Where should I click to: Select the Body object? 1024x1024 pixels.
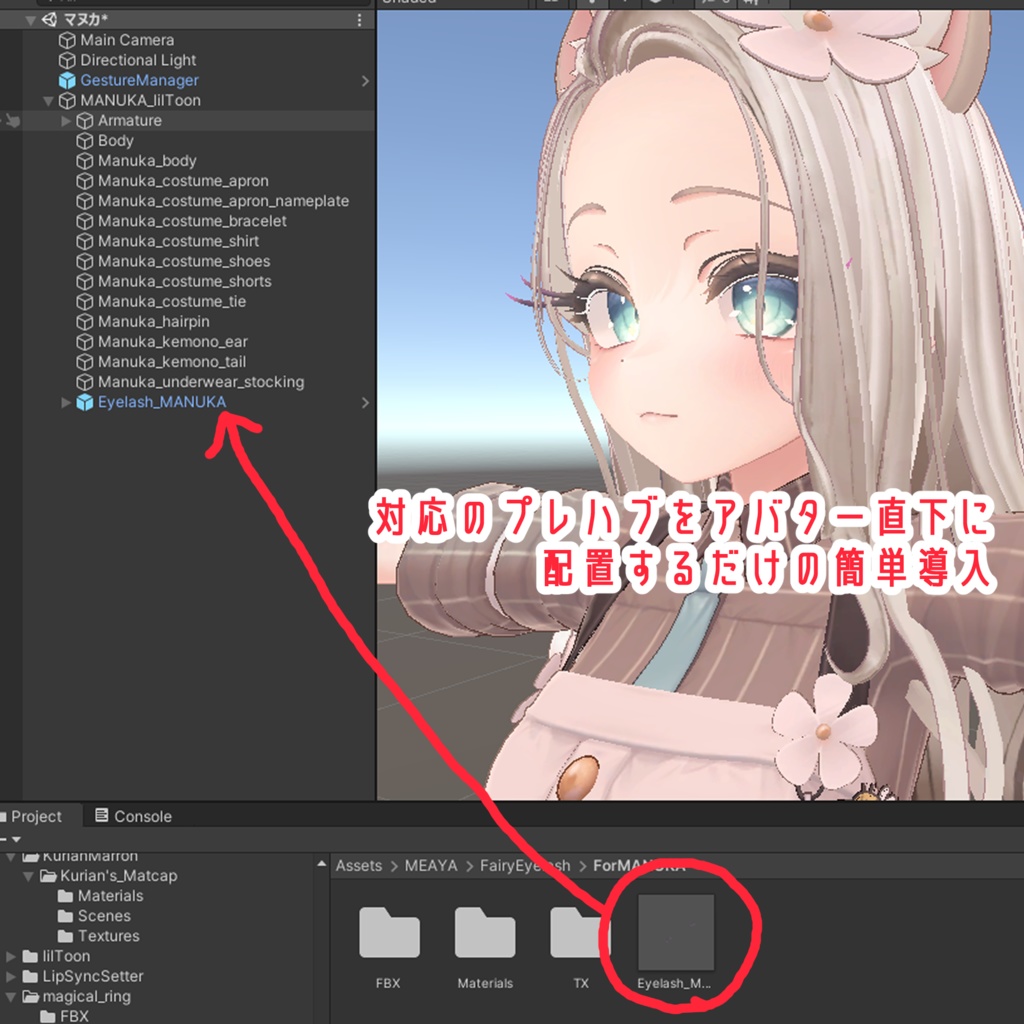[x=116, y=141]
